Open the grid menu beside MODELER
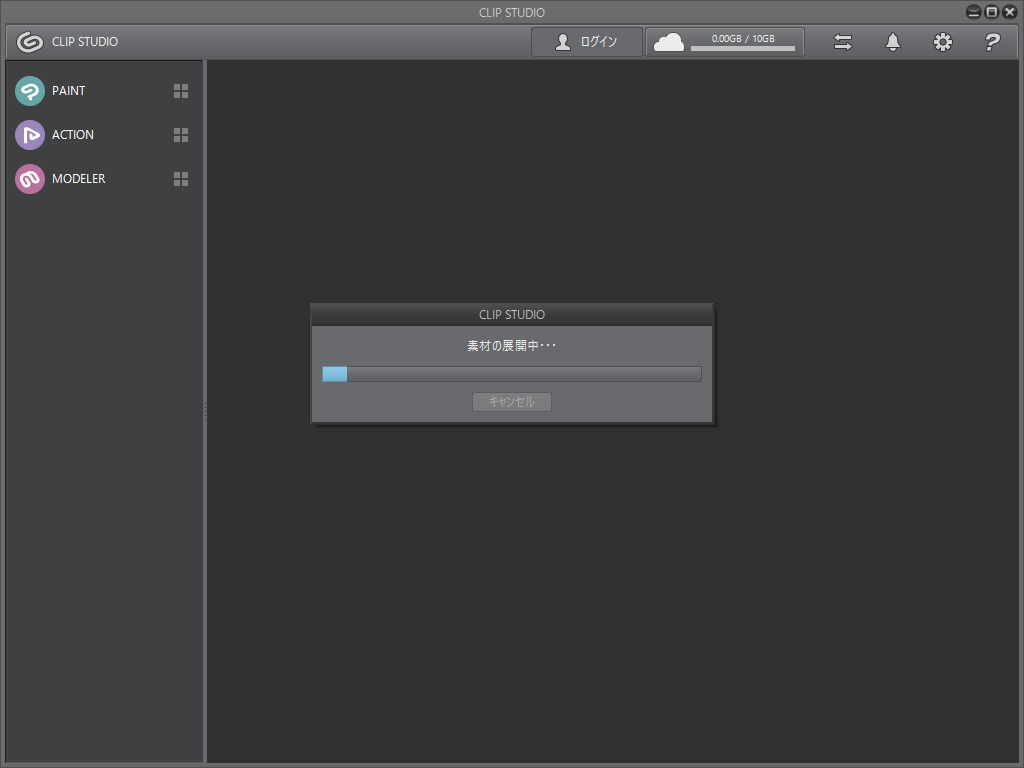Viewport: 1024px width, 768px height. 181,179
